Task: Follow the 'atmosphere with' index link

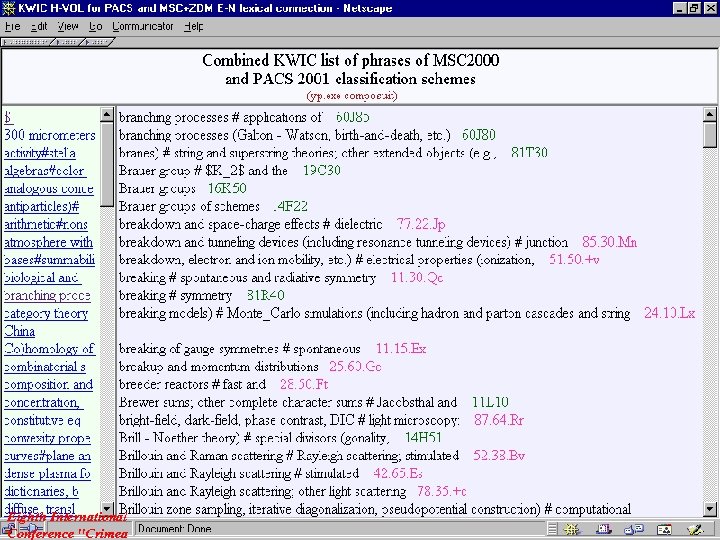Action: 49,242
